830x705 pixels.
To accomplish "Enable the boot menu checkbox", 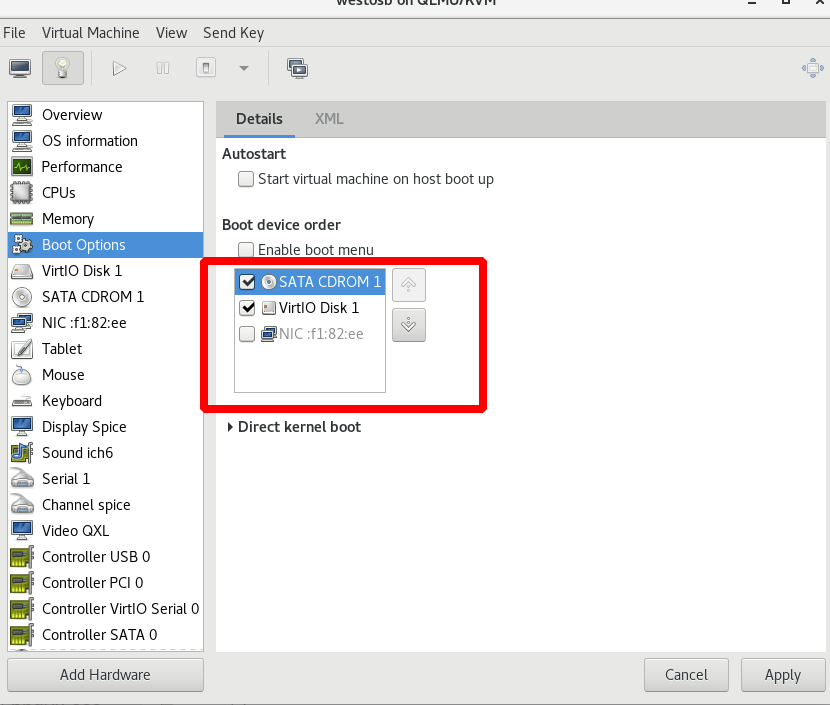I will point(246,250).
